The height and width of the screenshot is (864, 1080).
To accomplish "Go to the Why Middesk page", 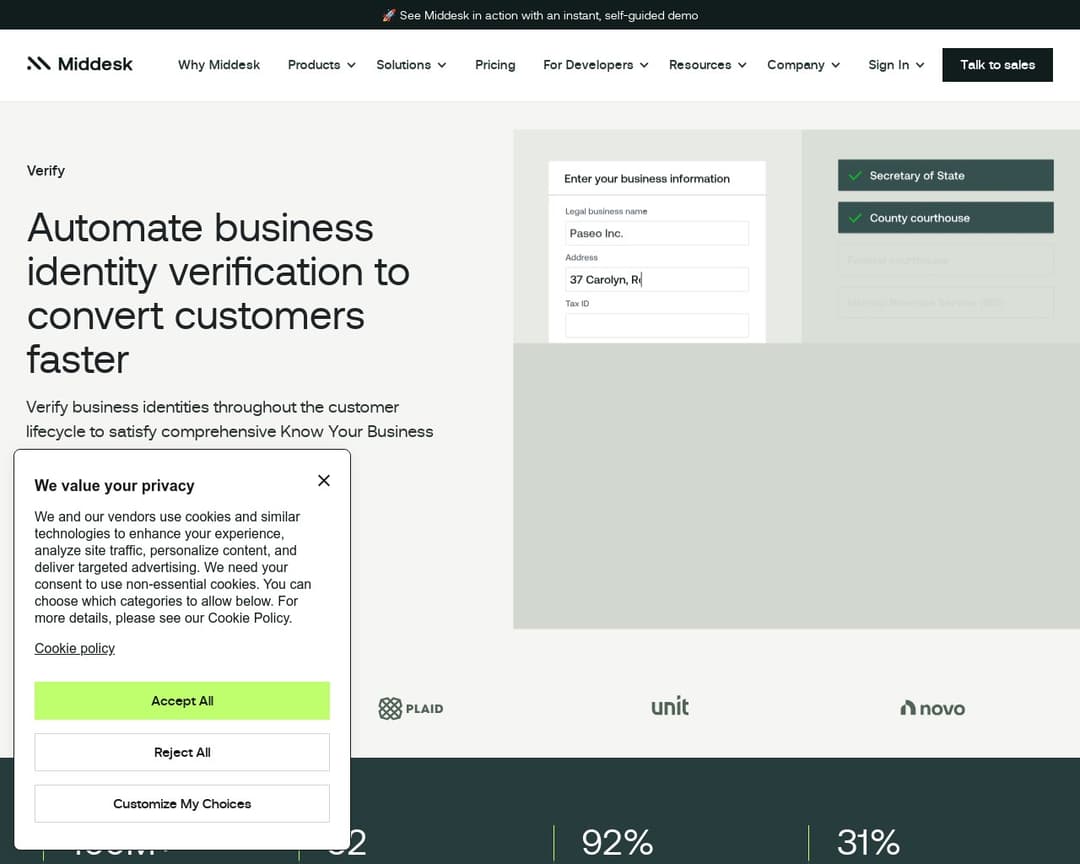I will (x=219, y=65).
